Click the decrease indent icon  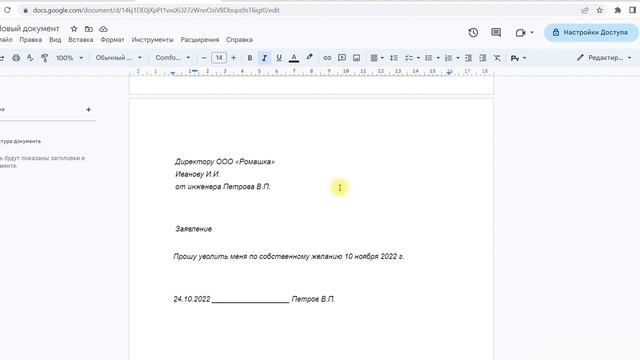pos(468,58)
